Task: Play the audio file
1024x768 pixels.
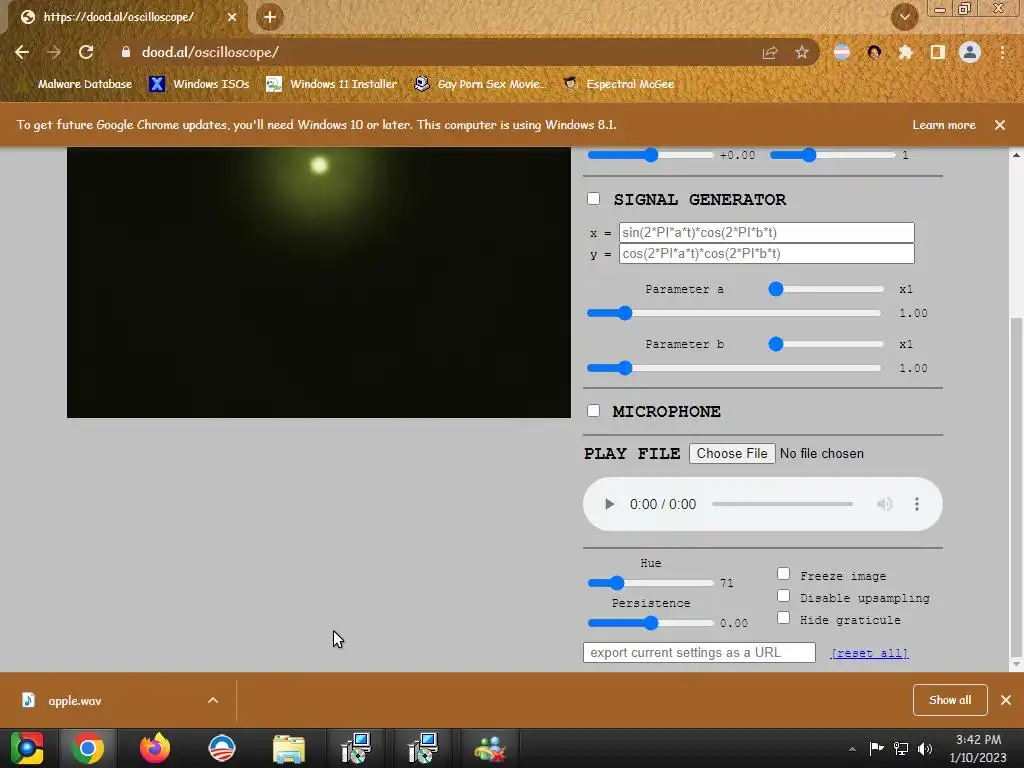Action: click(x=609, y=504)
